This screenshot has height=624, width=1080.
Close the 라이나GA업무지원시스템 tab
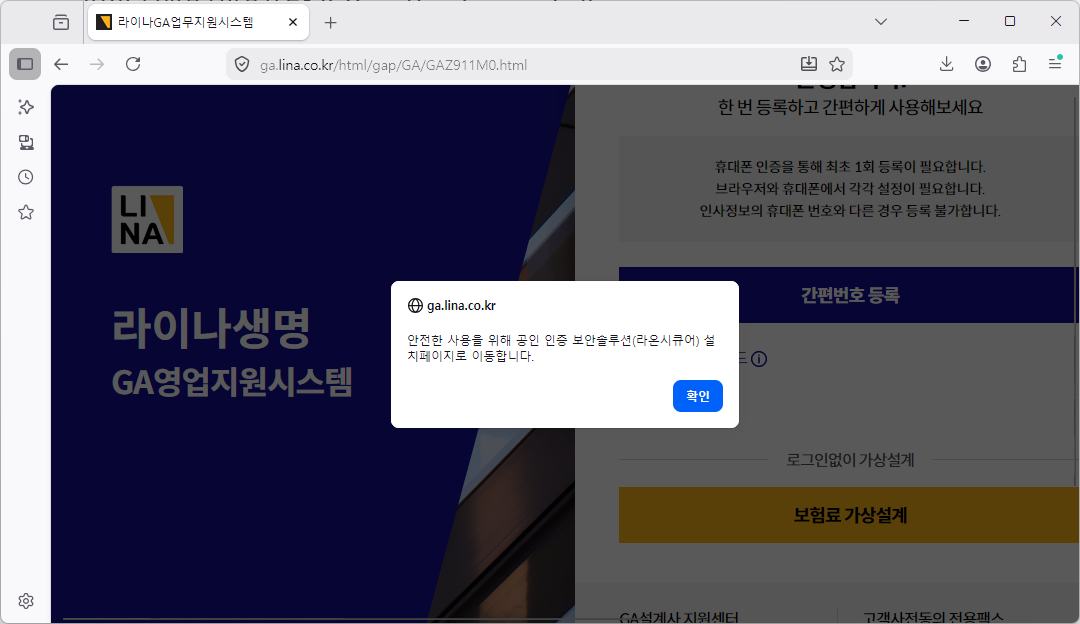point(293,22)
